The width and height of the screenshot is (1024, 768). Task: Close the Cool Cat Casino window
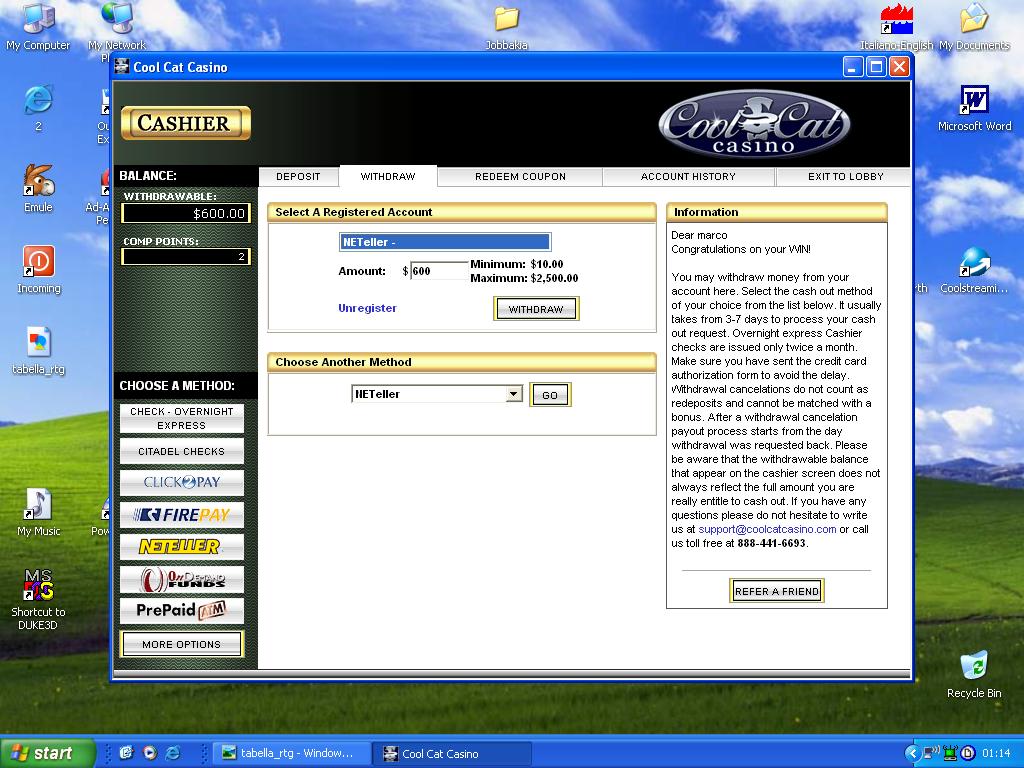pos(899,67)
